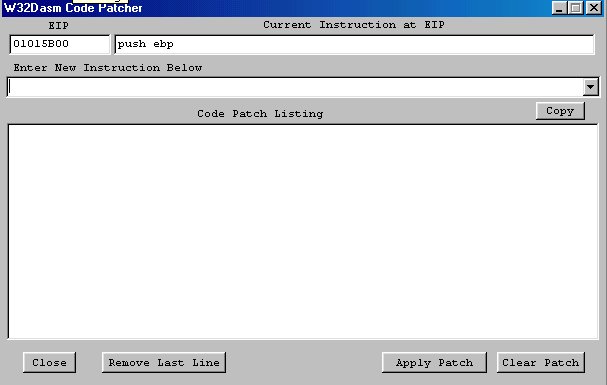Viewport: 607px width, 385px height.
Task: Click Remove Last Line button
Action: (x=164, y=363)
